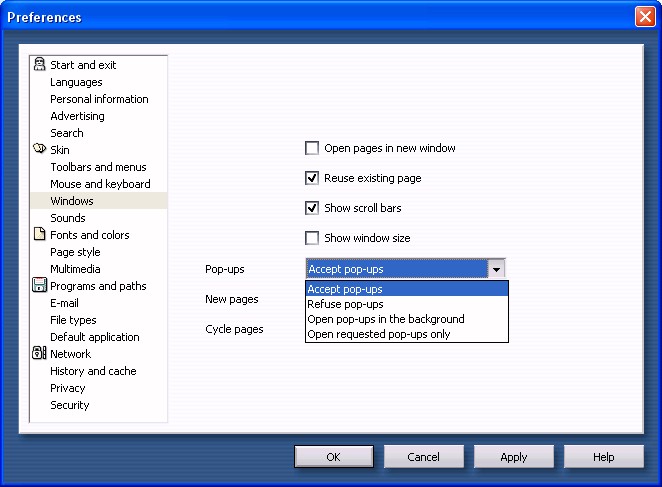Viewport: 662px width, 487px height.
Task: Collapse the Pop-ups dropdown arrow
Action: pyautogui.click(x=495, y=269)
